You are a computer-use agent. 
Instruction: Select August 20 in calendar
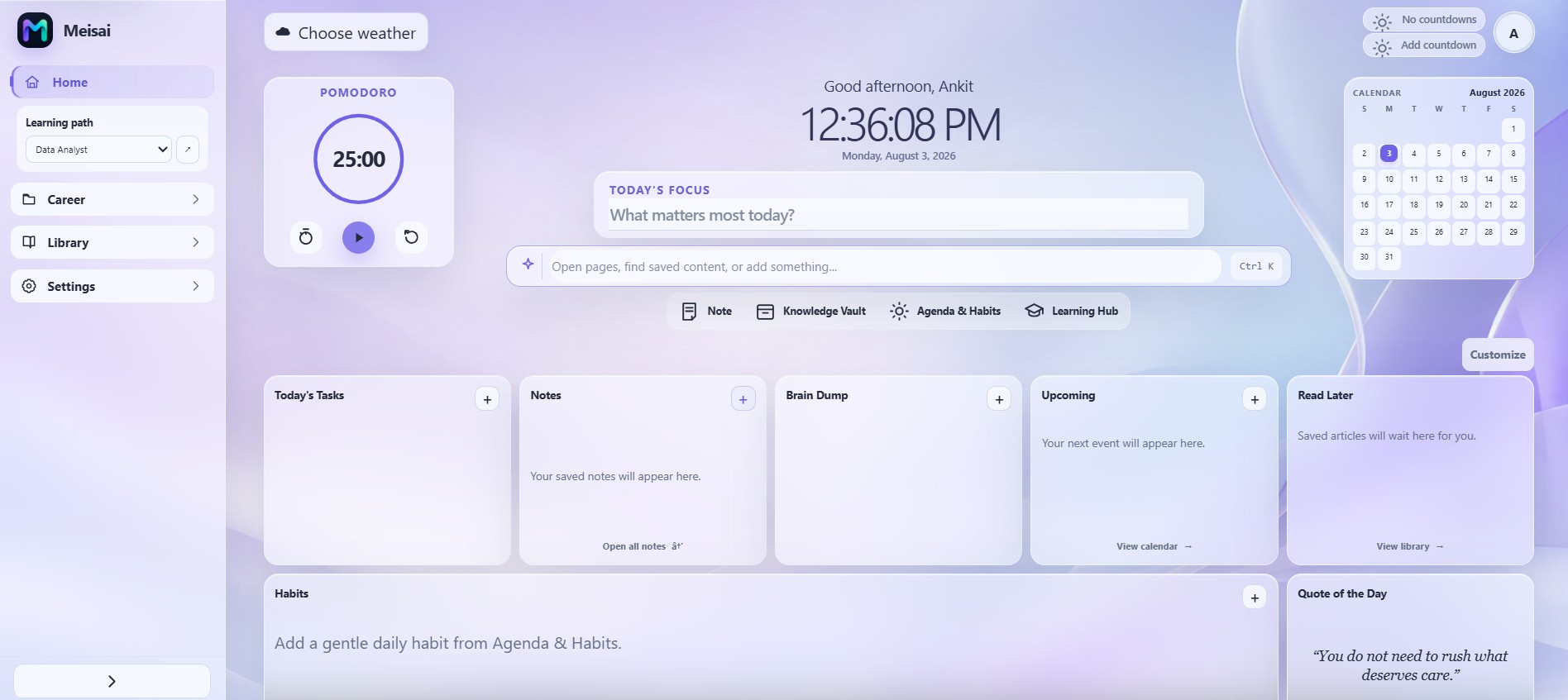(1464, 205)
